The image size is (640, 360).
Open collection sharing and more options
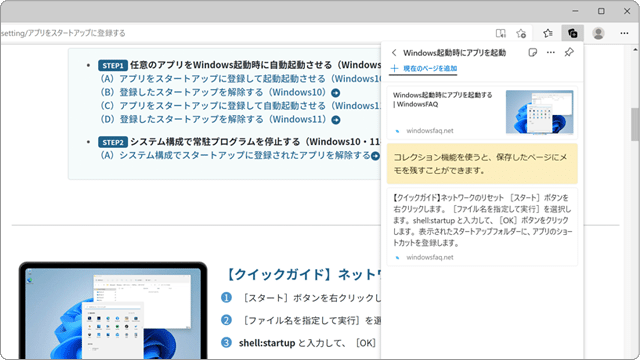(x=551, y=52)
